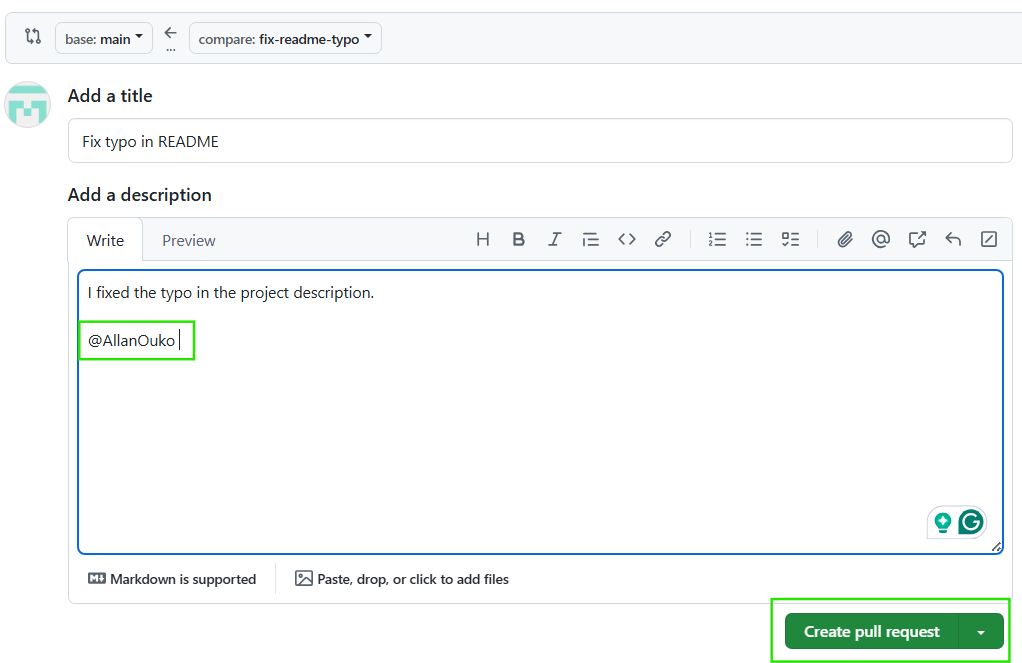
Task: Attach files with the paperclip icon
Action: (x=845, y=239)
